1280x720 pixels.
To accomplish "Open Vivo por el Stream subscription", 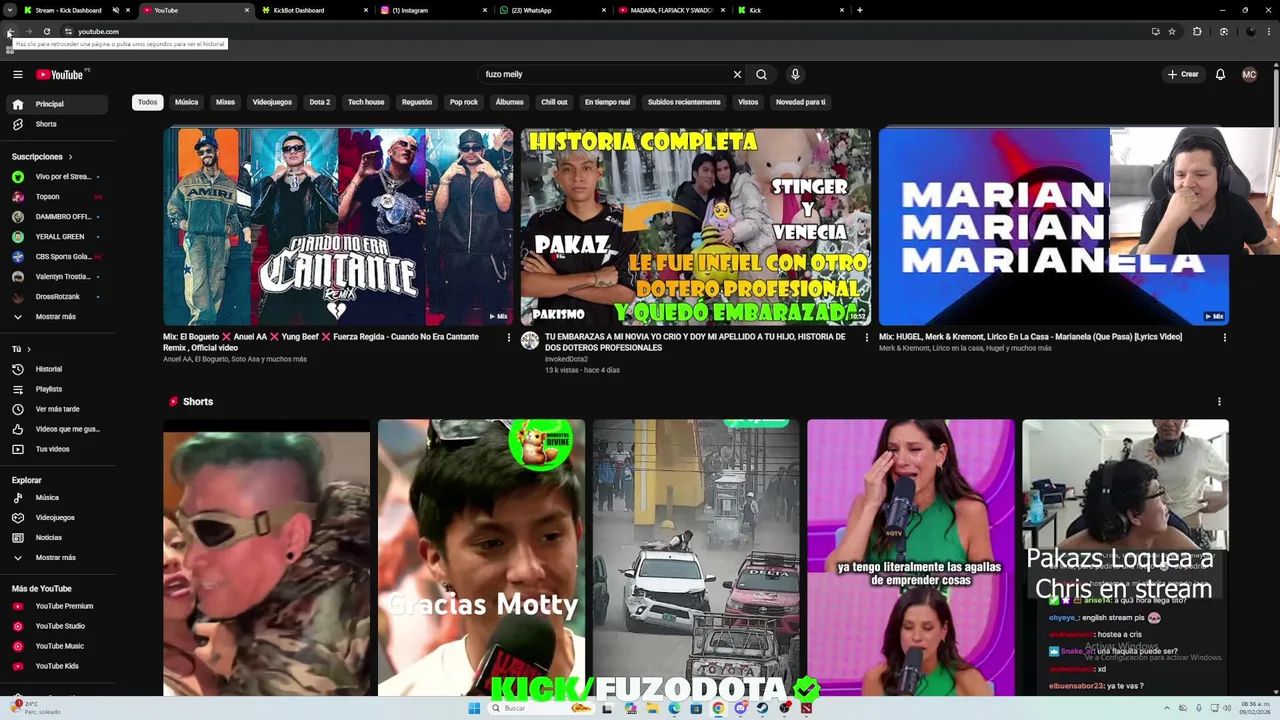I will coord(56,177).
